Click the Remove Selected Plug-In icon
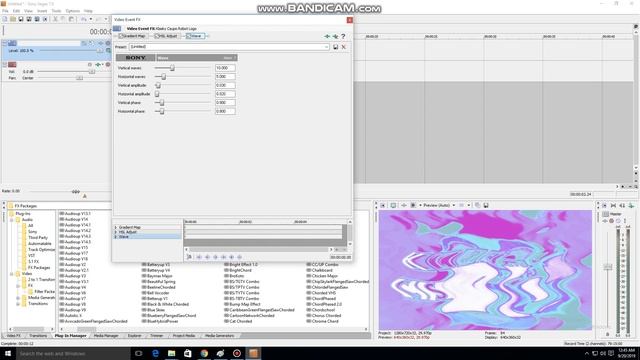 335,36
